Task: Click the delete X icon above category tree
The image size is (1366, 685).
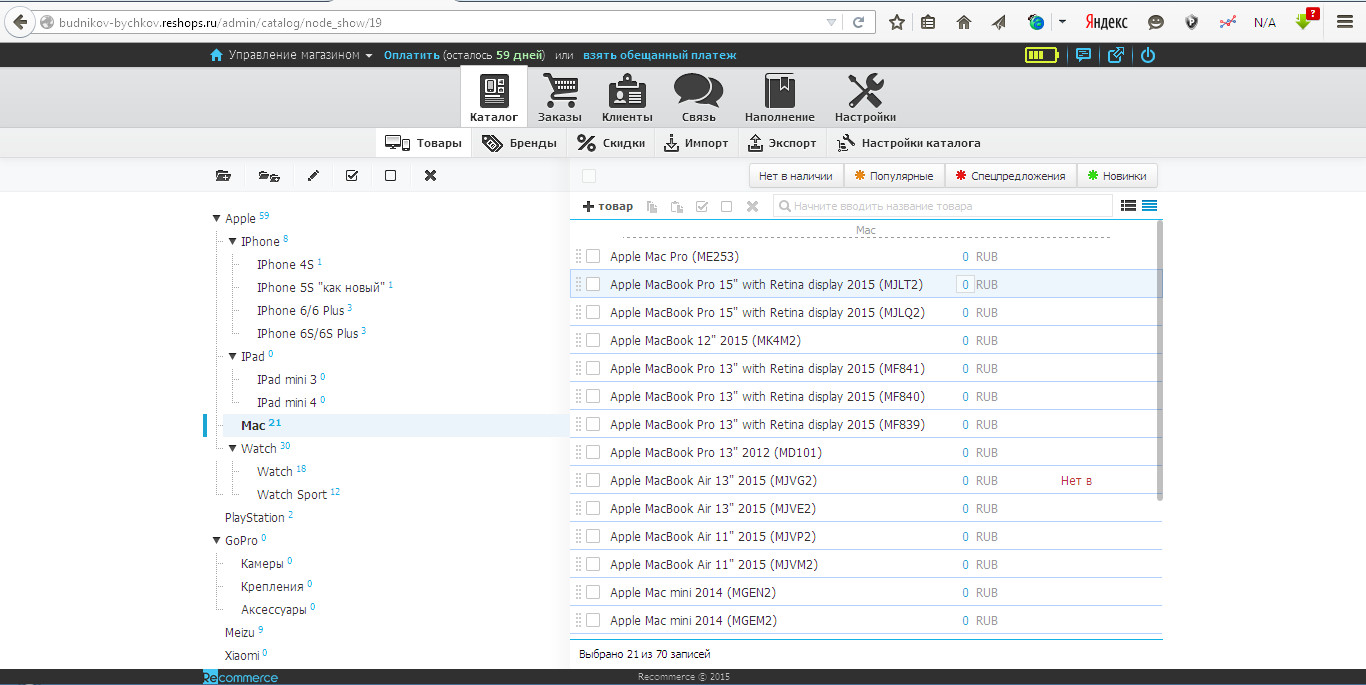Action: point(430,176)
